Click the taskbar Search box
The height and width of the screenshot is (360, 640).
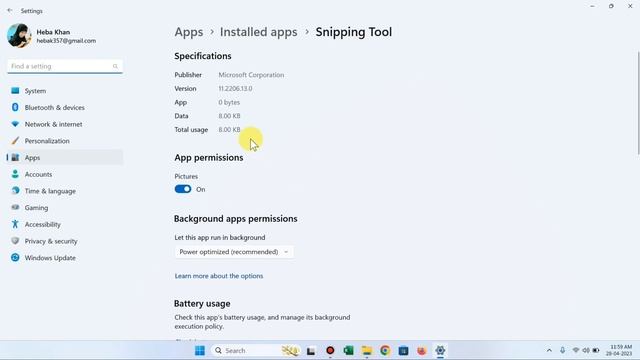pos(255,351)
